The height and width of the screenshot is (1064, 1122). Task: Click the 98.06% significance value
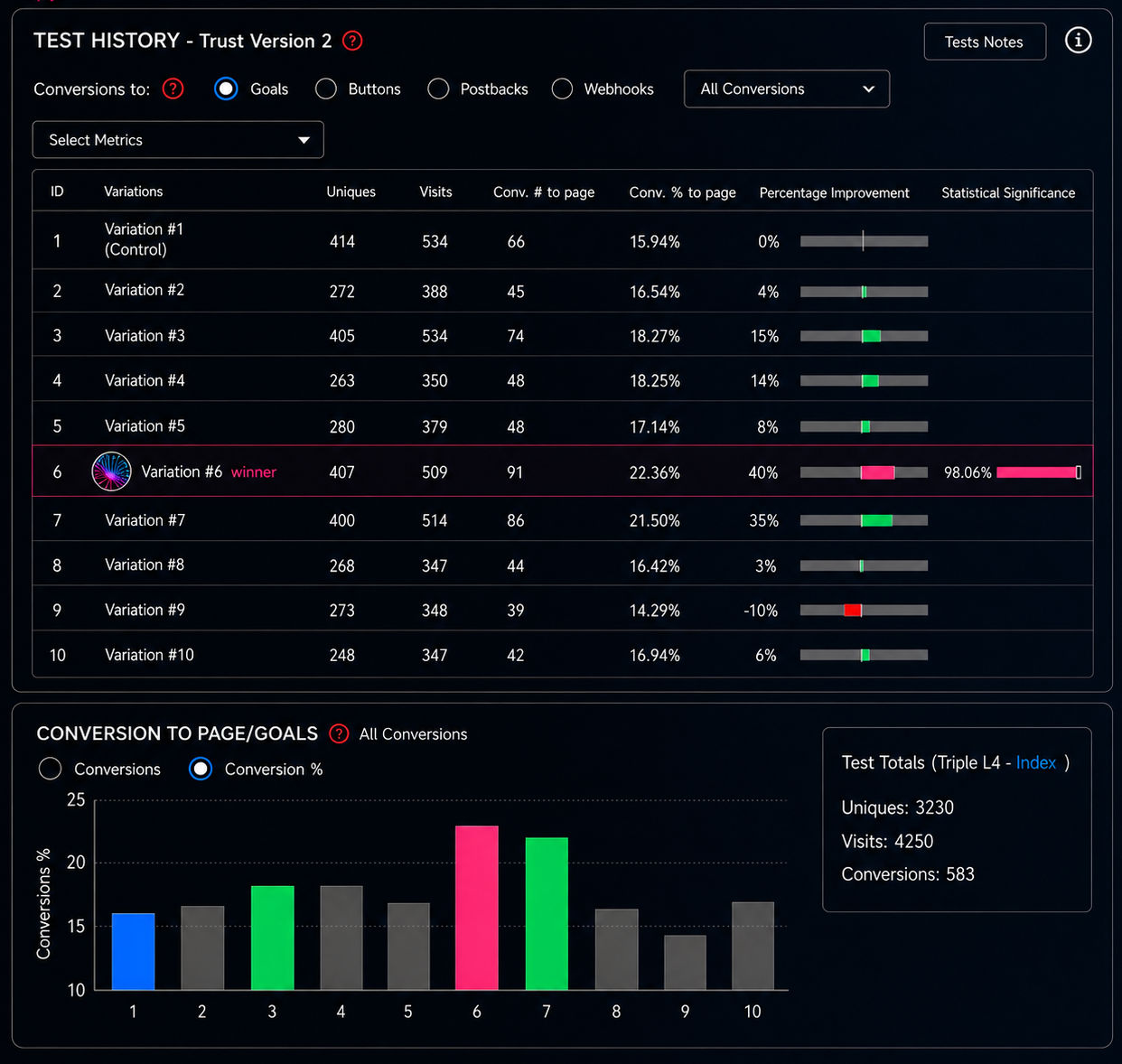click(x=968, y=472)
